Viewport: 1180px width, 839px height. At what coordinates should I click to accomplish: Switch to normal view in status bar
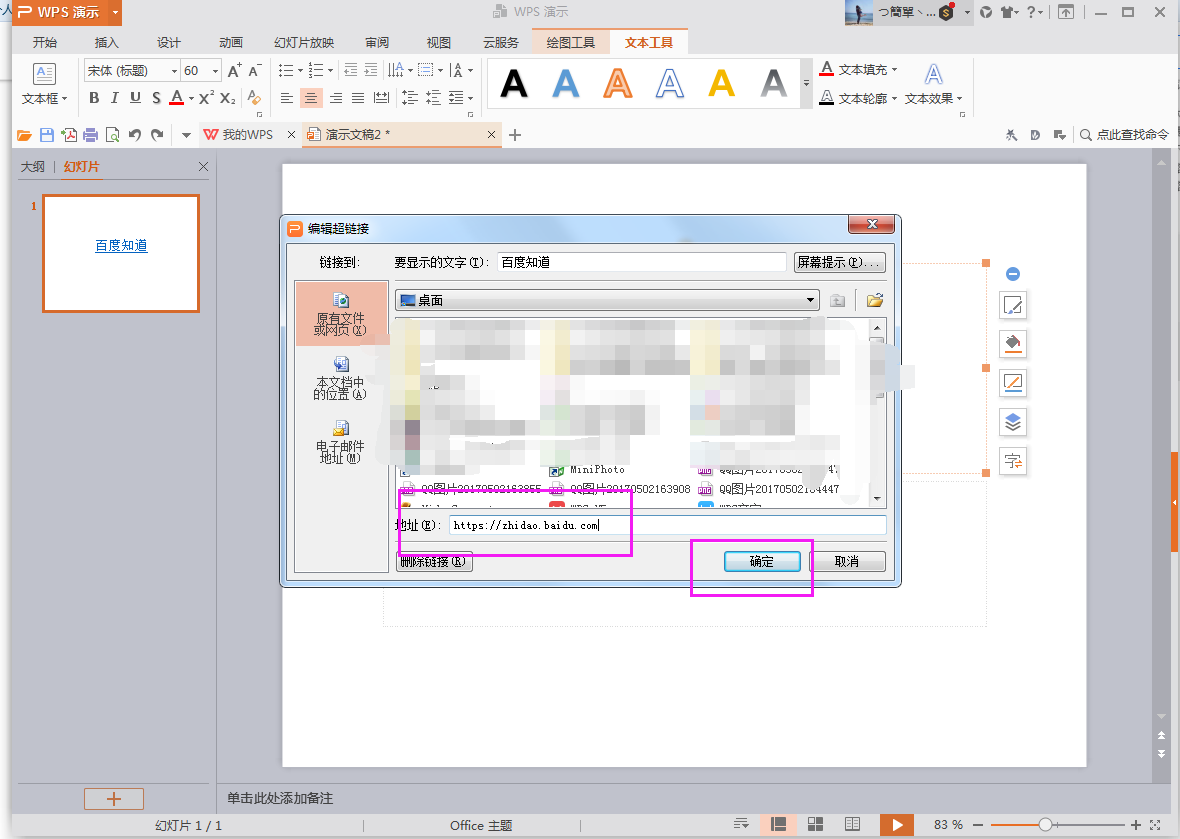click(779, 825)
